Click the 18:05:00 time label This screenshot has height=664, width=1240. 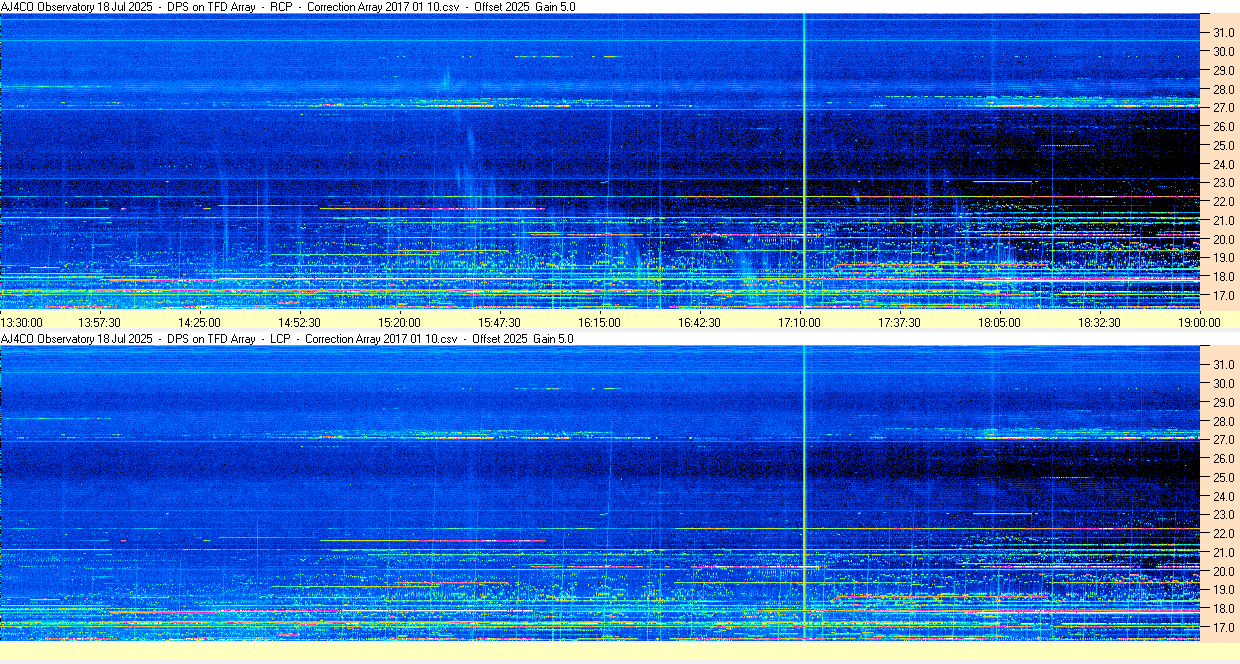[x=999, y=322]
